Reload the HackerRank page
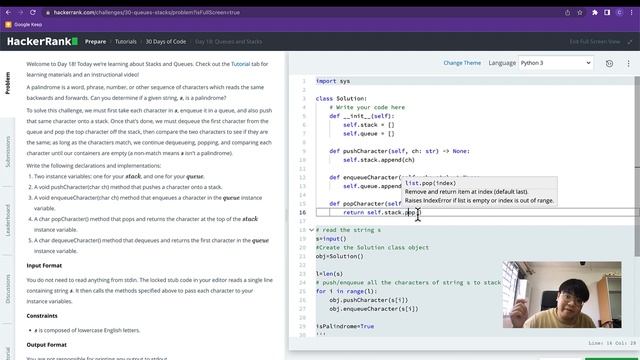The height and width of the screenshot is (360, 640). 33,12
